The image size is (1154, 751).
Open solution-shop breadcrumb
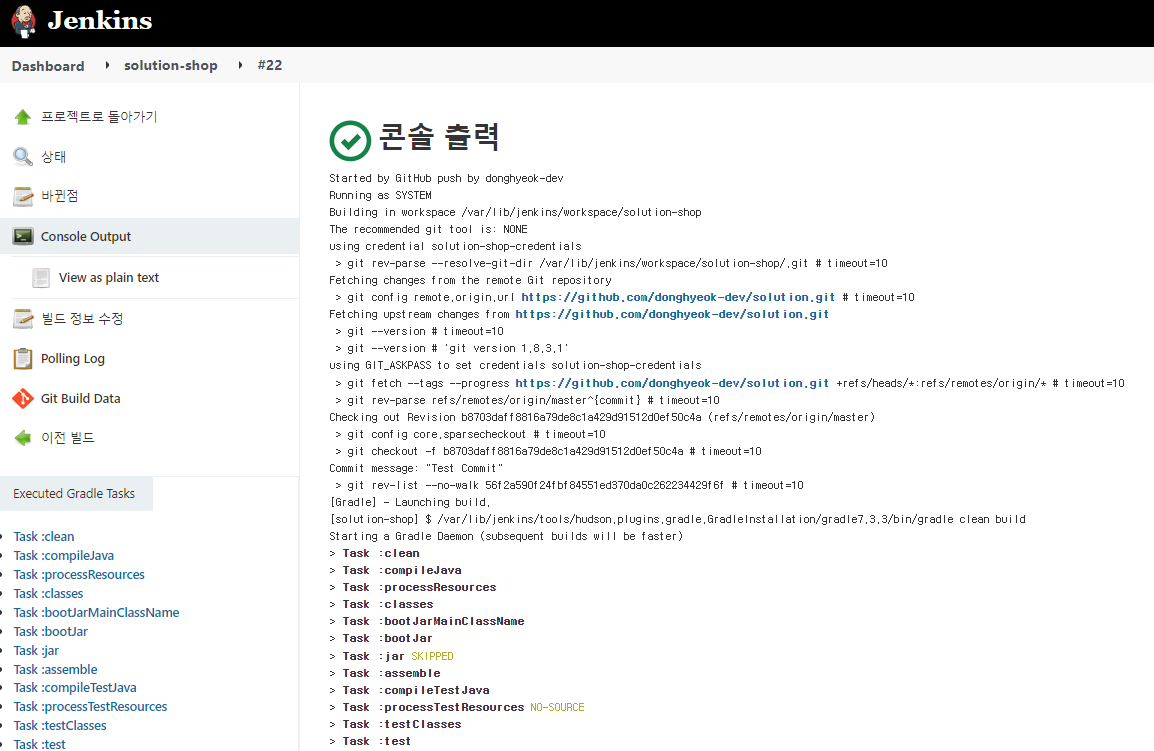coord(171,66)
